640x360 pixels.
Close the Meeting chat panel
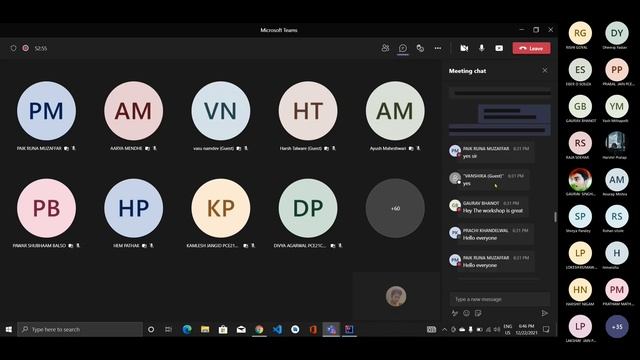tap(545, 70)
